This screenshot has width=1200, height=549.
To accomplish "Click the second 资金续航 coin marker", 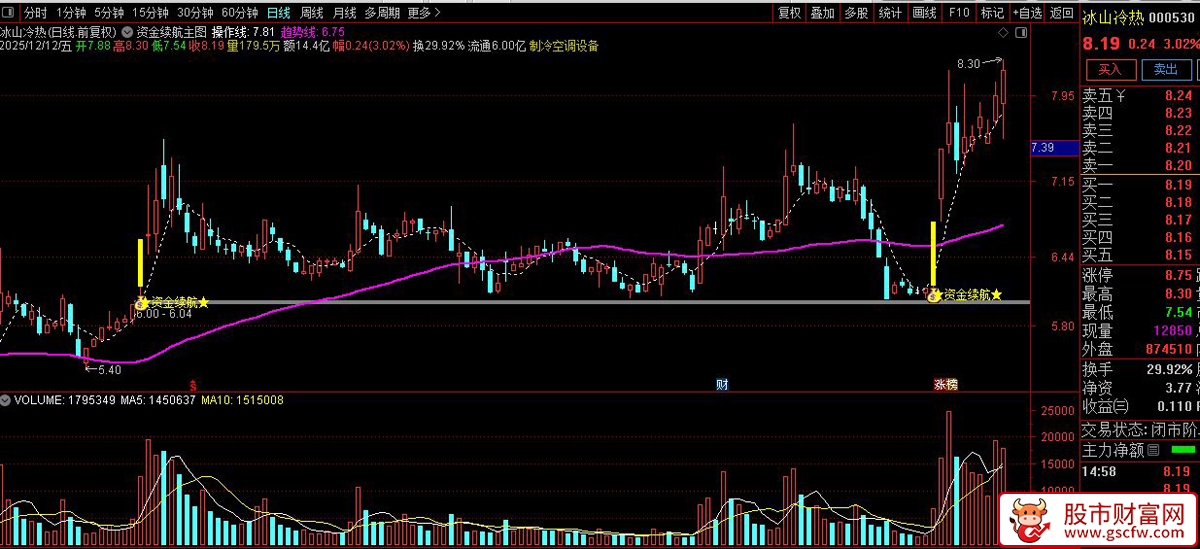I will [934, 295].
